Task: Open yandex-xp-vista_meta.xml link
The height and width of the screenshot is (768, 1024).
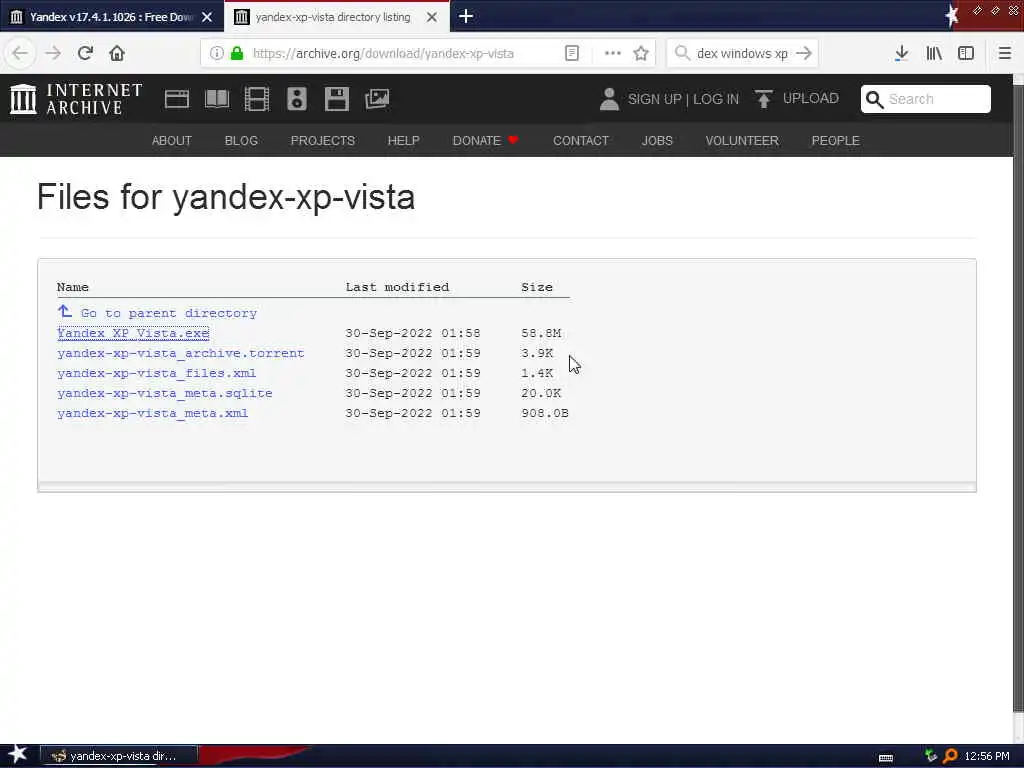Action: [x=153, y=413]
